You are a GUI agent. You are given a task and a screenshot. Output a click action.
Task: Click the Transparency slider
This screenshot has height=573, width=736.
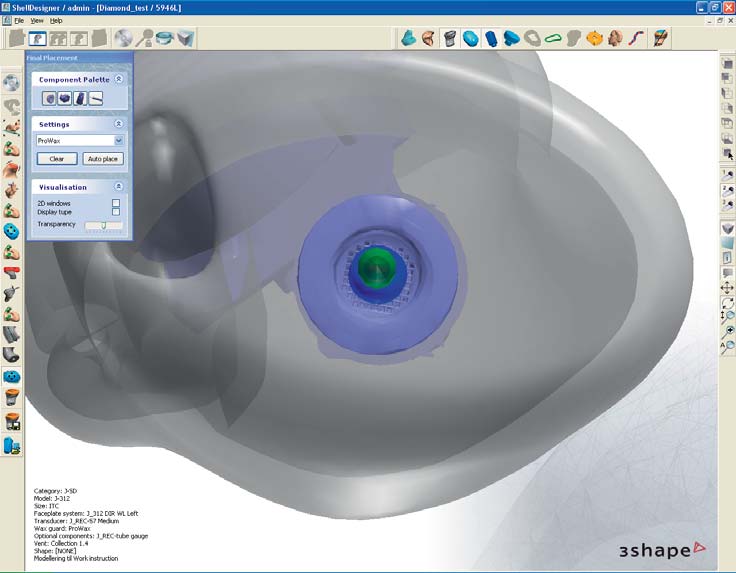[x=103, y=225]
